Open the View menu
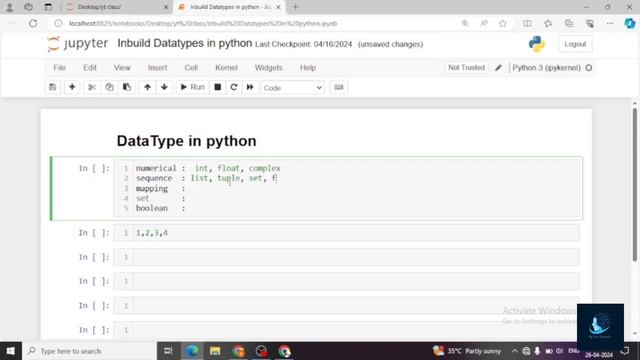The height and width of the screenshot is (360, 640). pos(122,68)
